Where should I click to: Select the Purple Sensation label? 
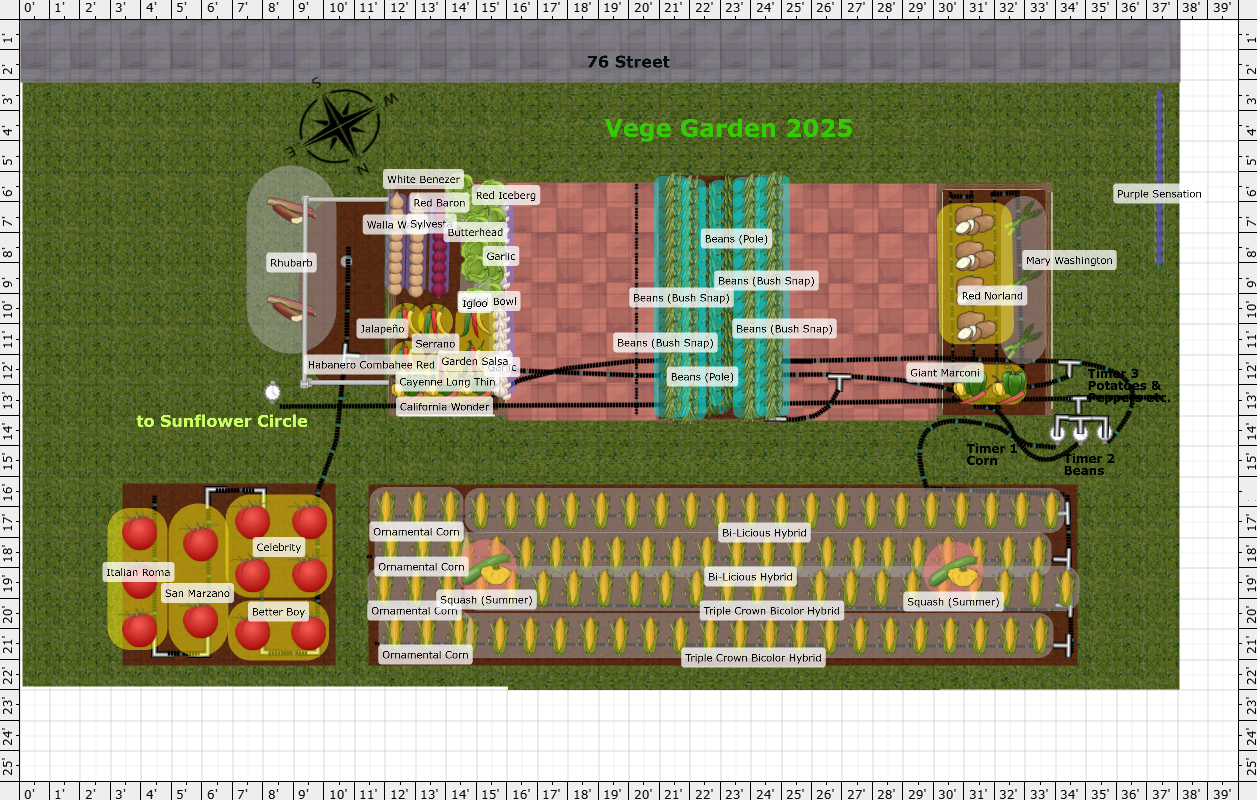[1159, 194]
